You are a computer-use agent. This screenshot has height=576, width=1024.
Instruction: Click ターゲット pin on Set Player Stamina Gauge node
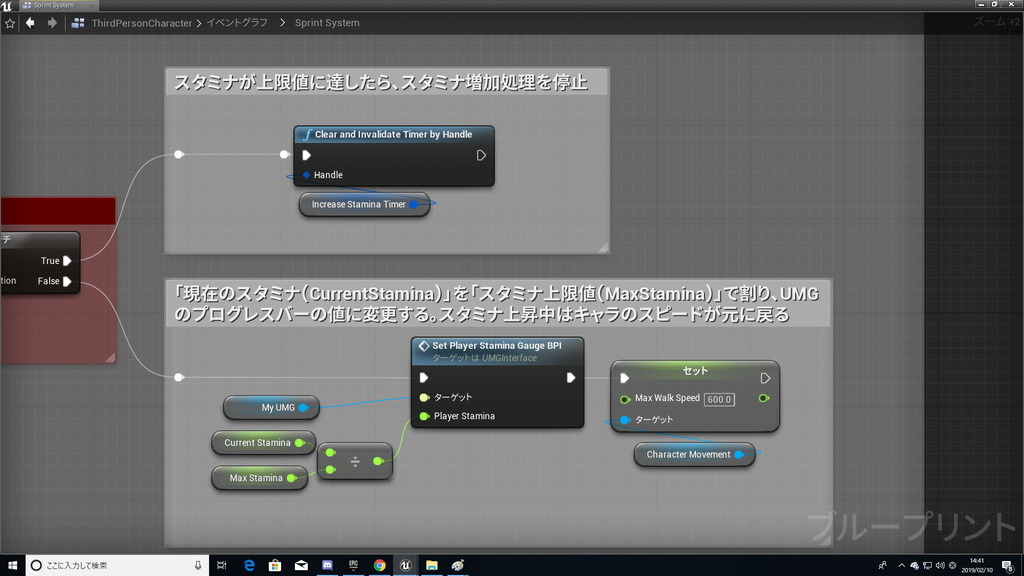coord(424,397)
